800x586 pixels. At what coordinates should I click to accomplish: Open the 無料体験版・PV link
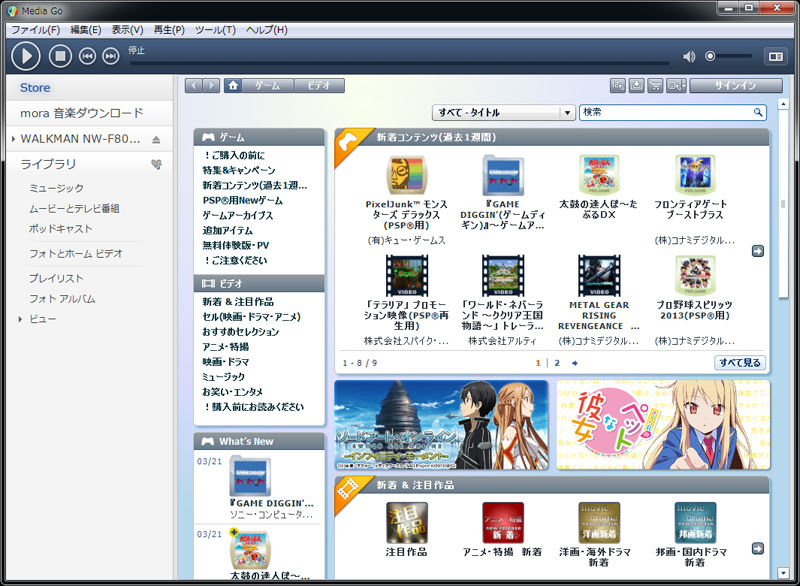235,245
